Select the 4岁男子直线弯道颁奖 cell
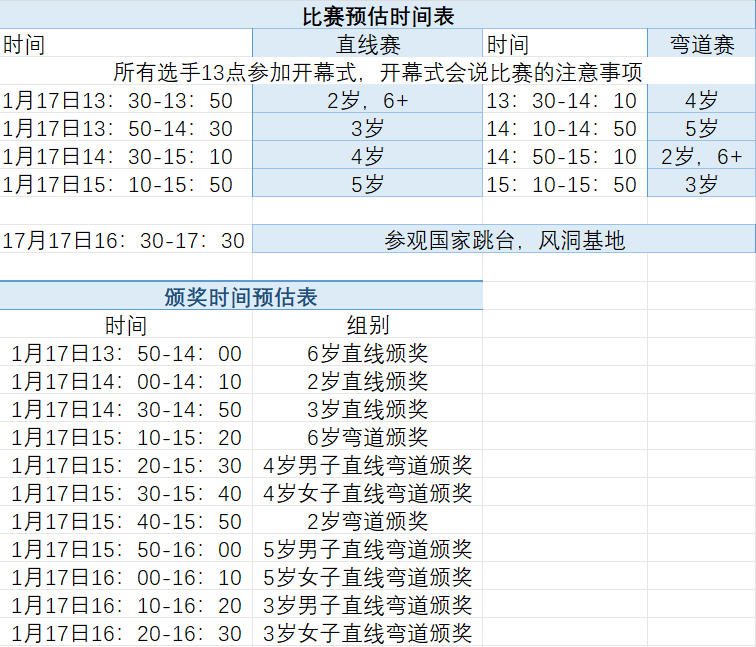Screen dimensions: 756x647 tap(367, 465)
